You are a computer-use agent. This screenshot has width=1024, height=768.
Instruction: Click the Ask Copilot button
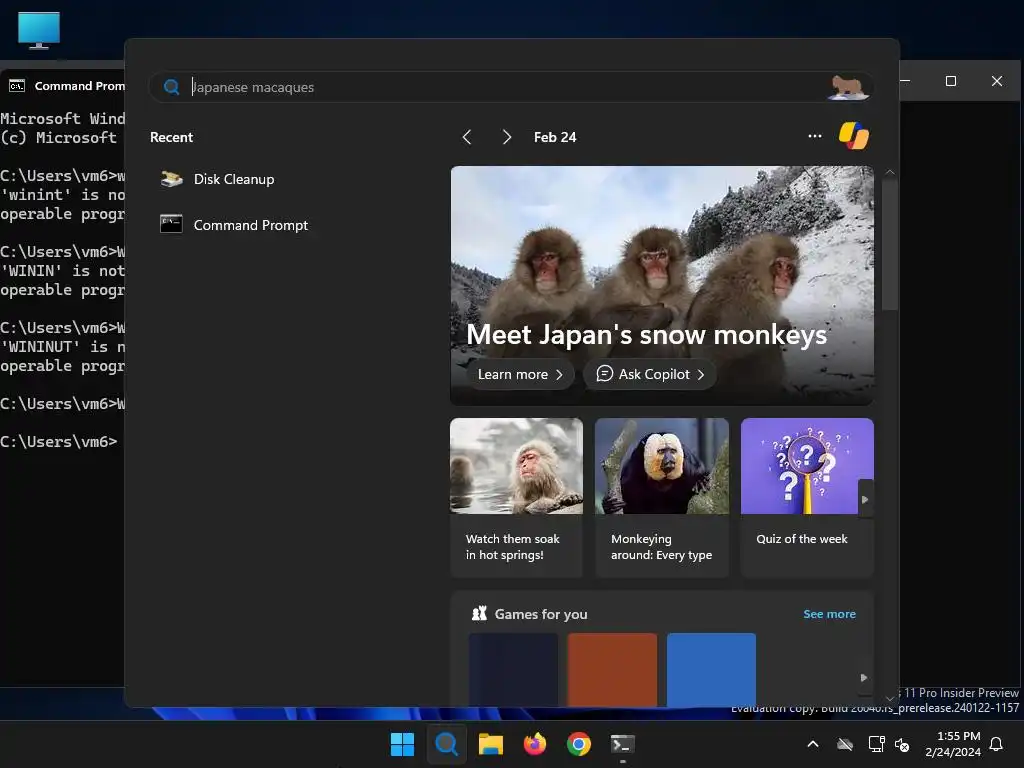(x=650, y=374)
